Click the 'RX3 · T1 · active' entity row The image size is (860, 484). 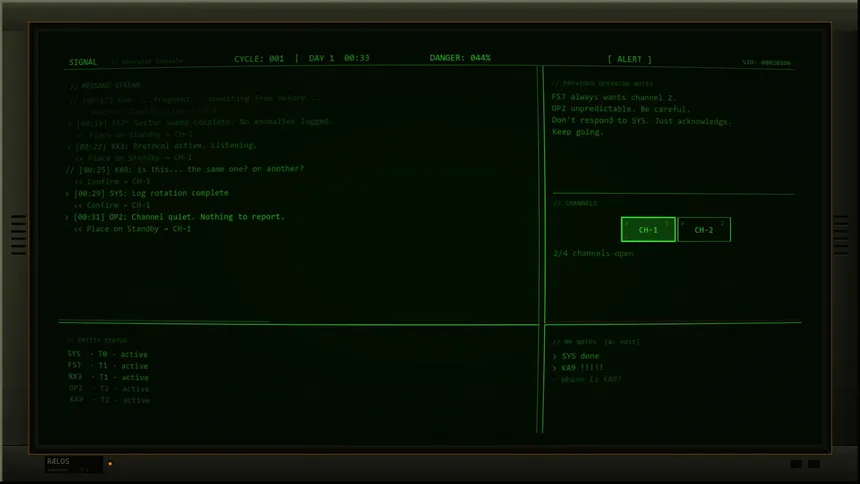coord(108,378)
